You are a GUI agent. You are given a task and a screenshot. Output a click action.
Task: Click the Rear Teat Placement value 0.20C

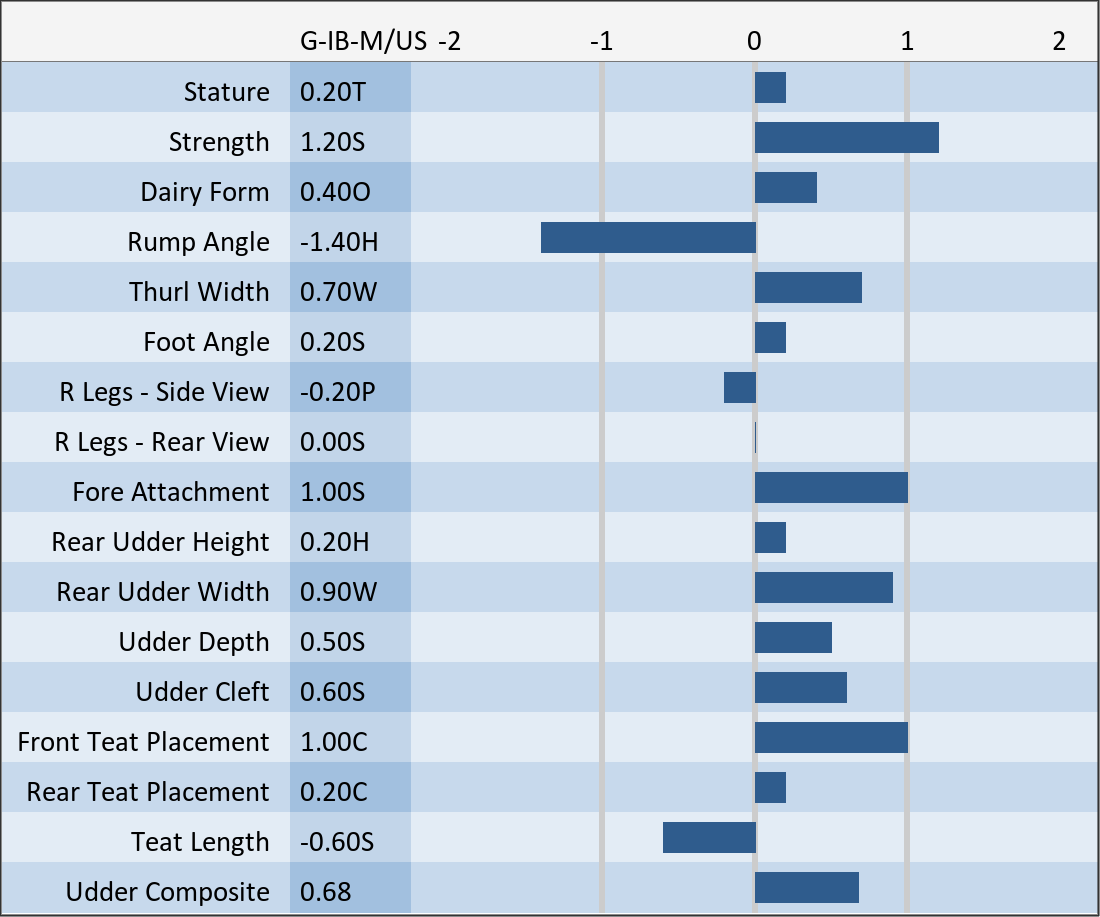[x=334, y=792]
